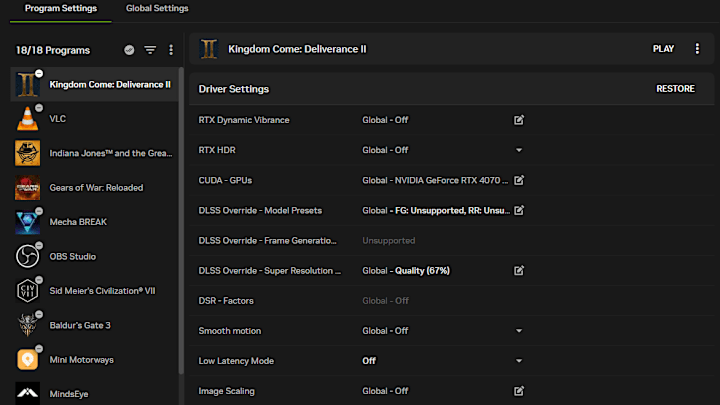
Task: Click the MindsEye icon
Action: [x=28, y=394]
